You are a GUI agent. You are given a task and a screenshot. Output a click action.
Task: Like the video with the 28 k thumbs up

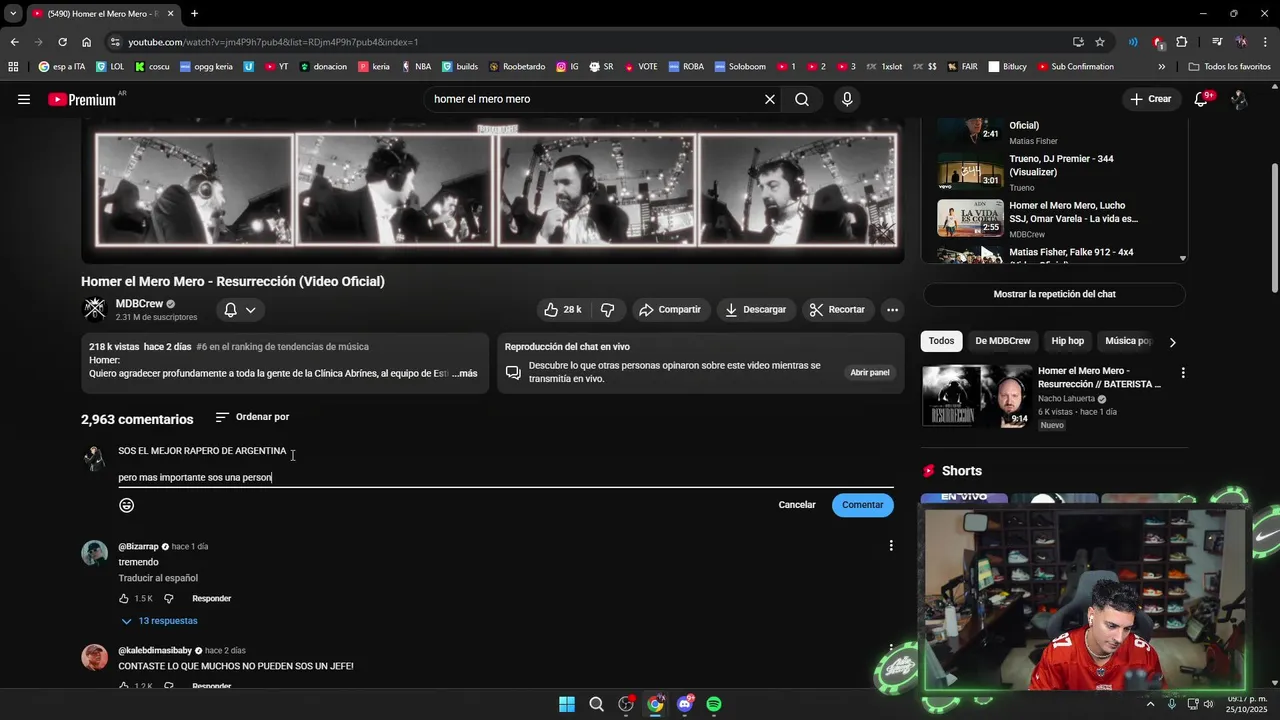(562, 310)
